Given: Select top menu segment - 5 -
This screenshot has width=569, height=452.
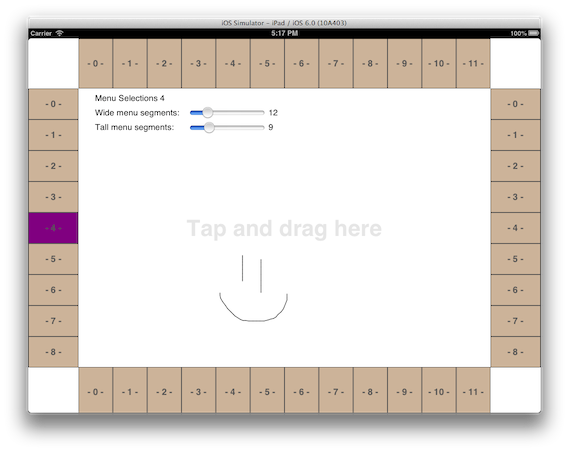Looking at the screenshot, I should [267, 63].
